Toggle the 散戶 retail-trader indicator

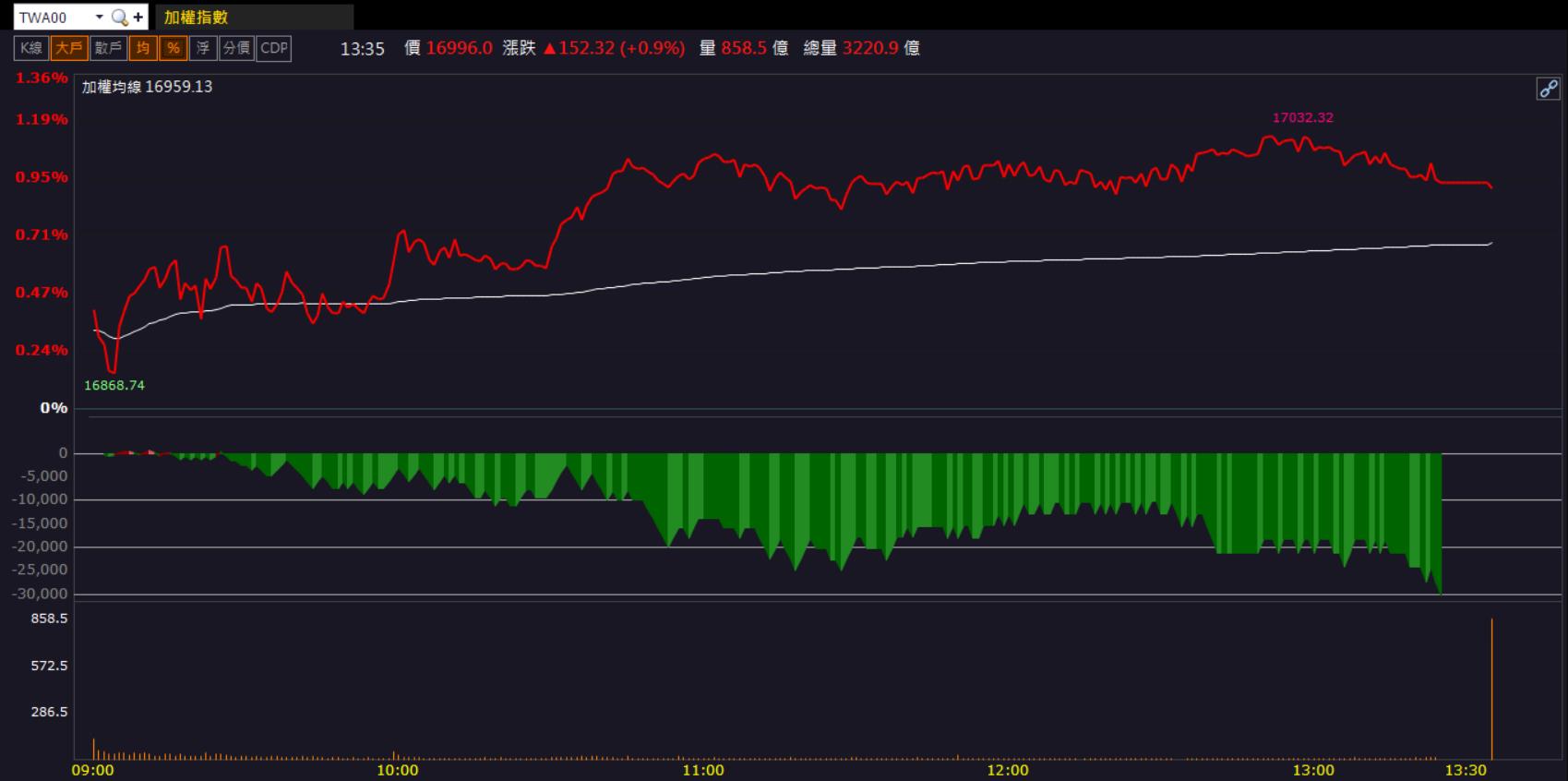108,48
